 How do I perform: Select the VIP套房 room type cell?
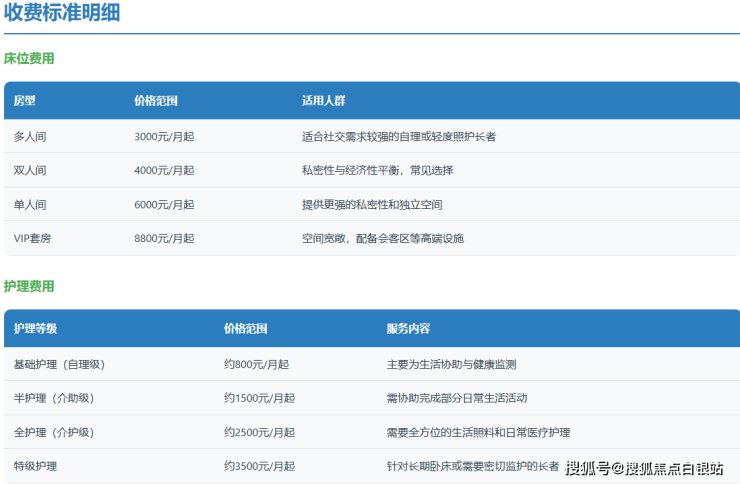(x=34, y=238)
